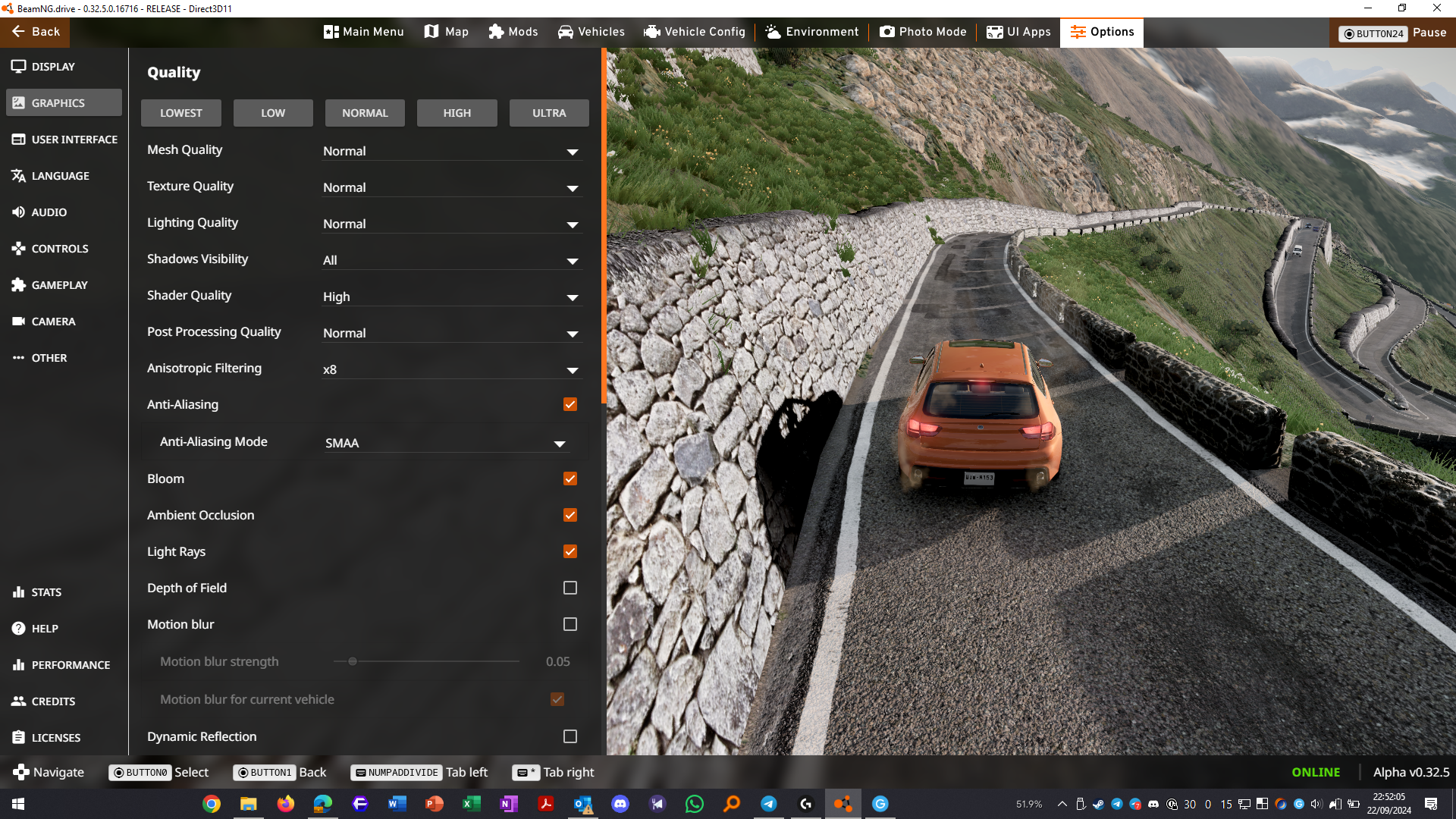This screenshot has height=819, width=1456.
Task: Open the Display settings icon in sidebar
Action: 19,67
